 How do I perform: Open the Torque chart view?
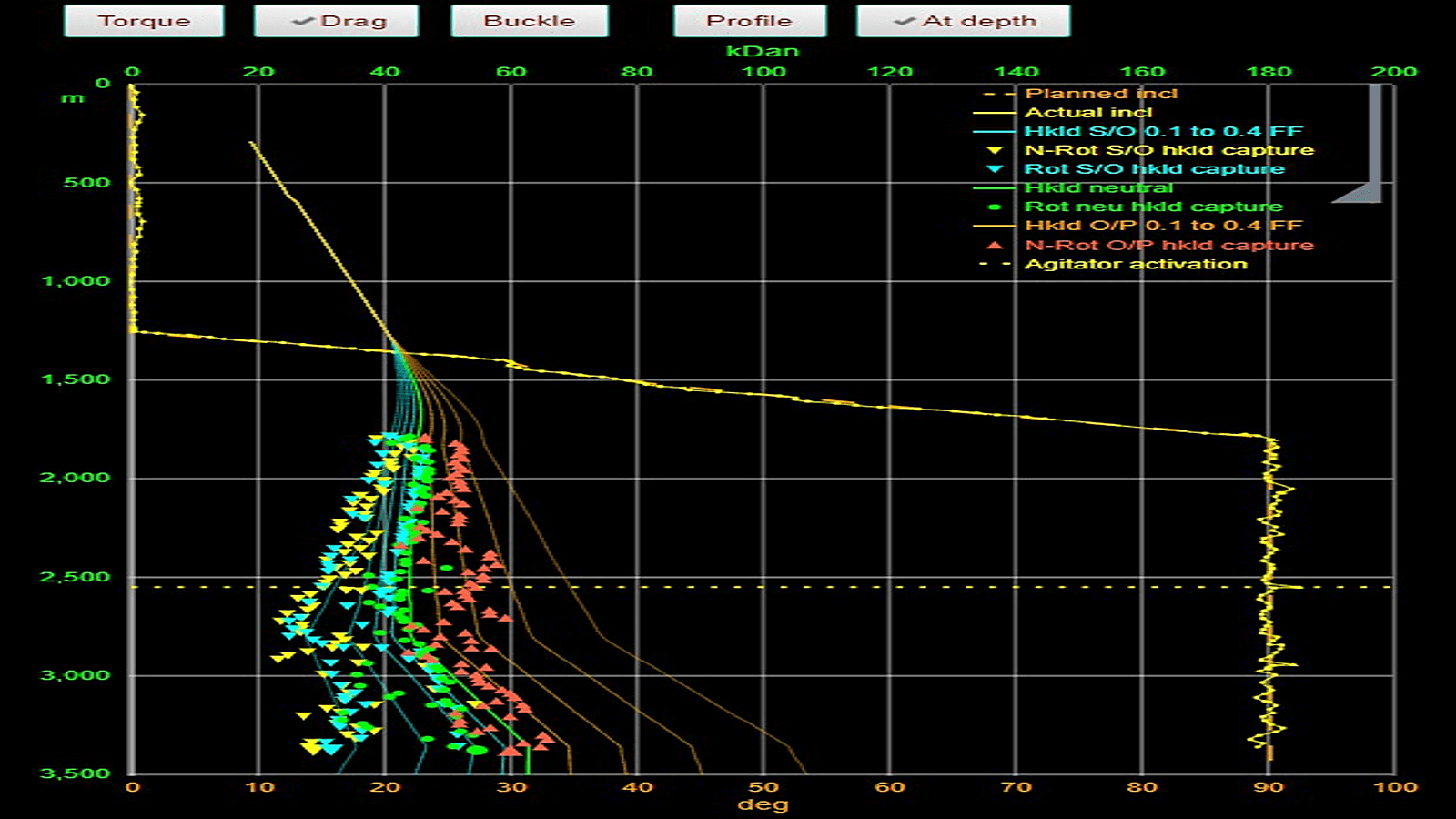pos(144,21)
